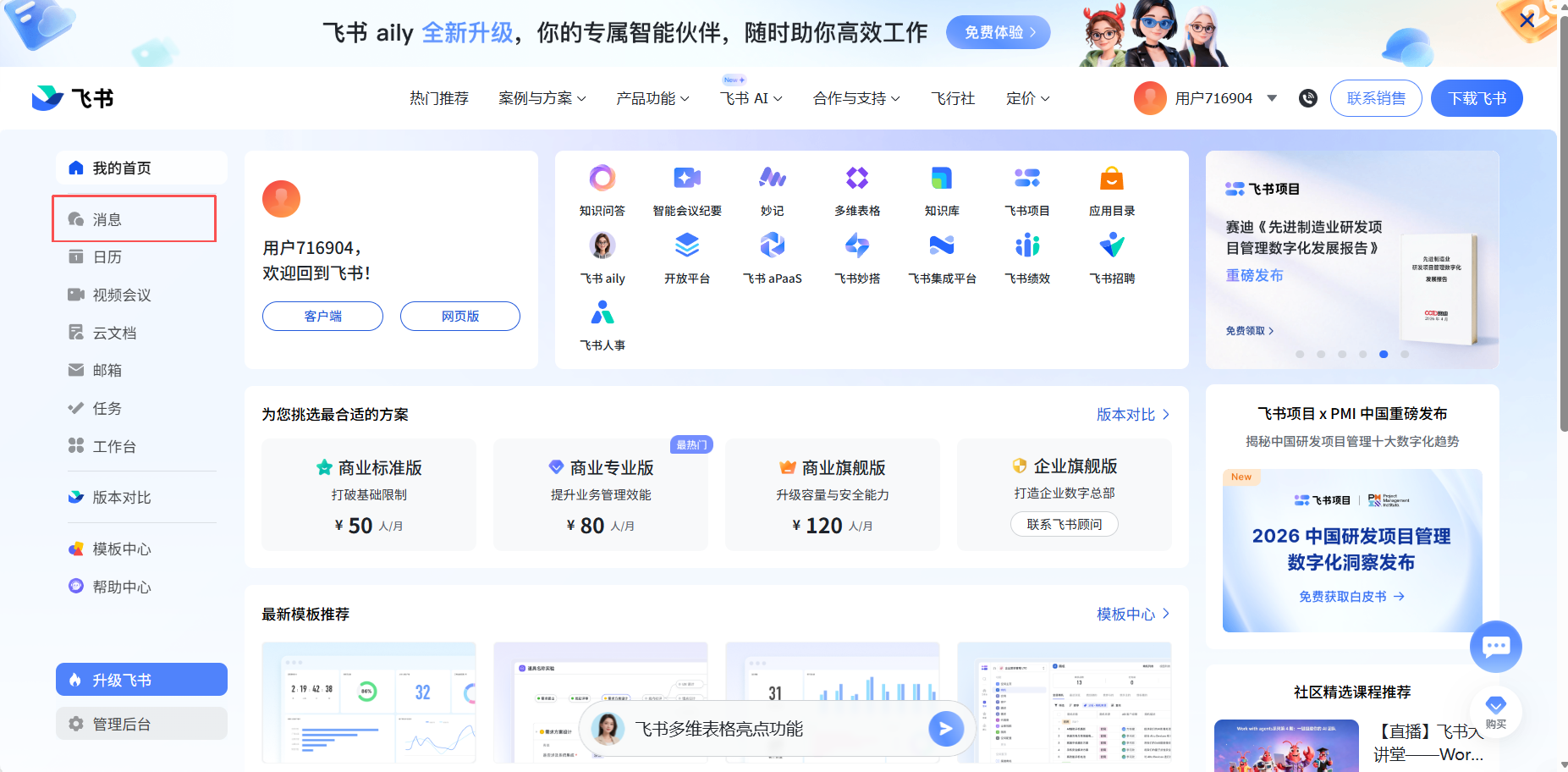The width and height of the screenshot is (1568, 772).
Task: Open the 模板中心 link above templates
Action: (1133, 614)
